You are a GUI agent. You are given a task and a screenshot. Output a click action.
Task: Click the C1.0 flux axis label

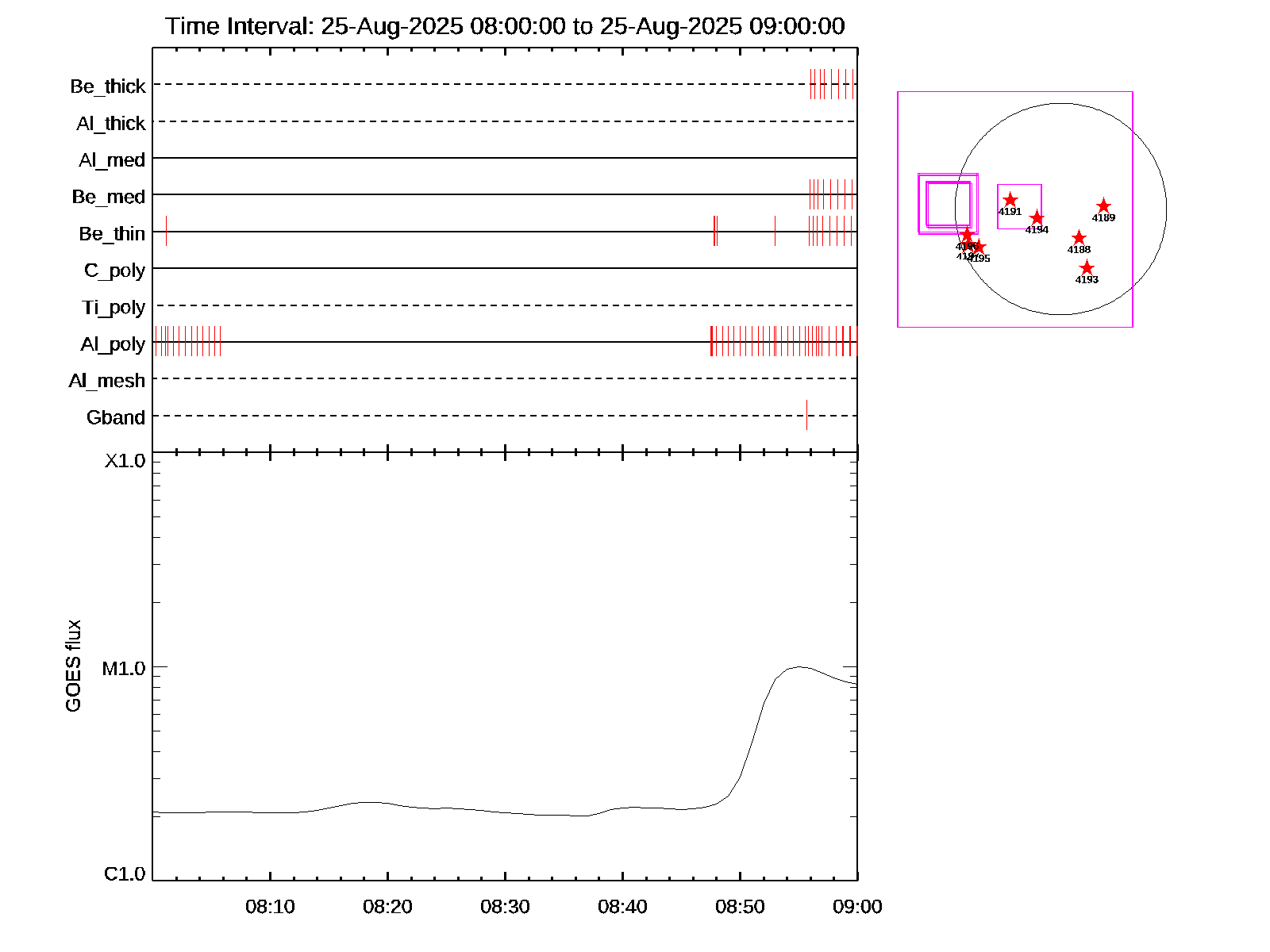pyautogui.click(x=125, y=874)
